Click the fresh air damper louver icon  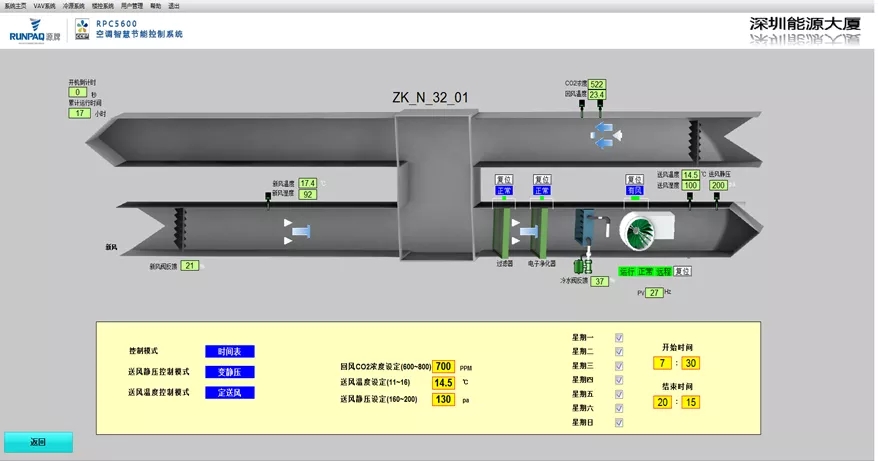[181, 229]
